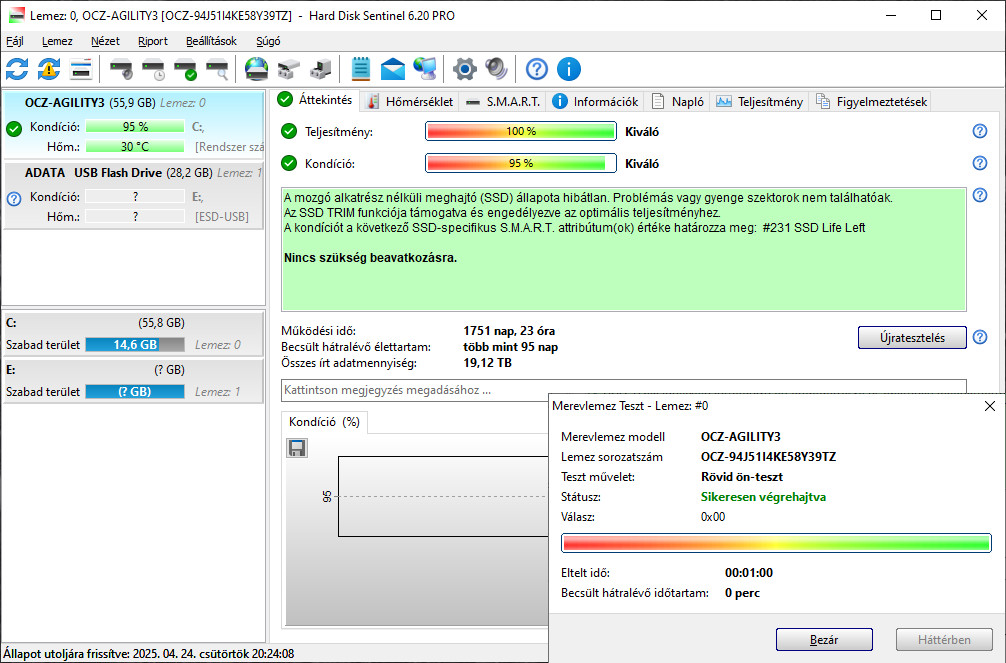The height and width of the screenshot is (663, 1006).
Task: Click the '1751 nap, 23 óra' value
Action: [509, 331]
